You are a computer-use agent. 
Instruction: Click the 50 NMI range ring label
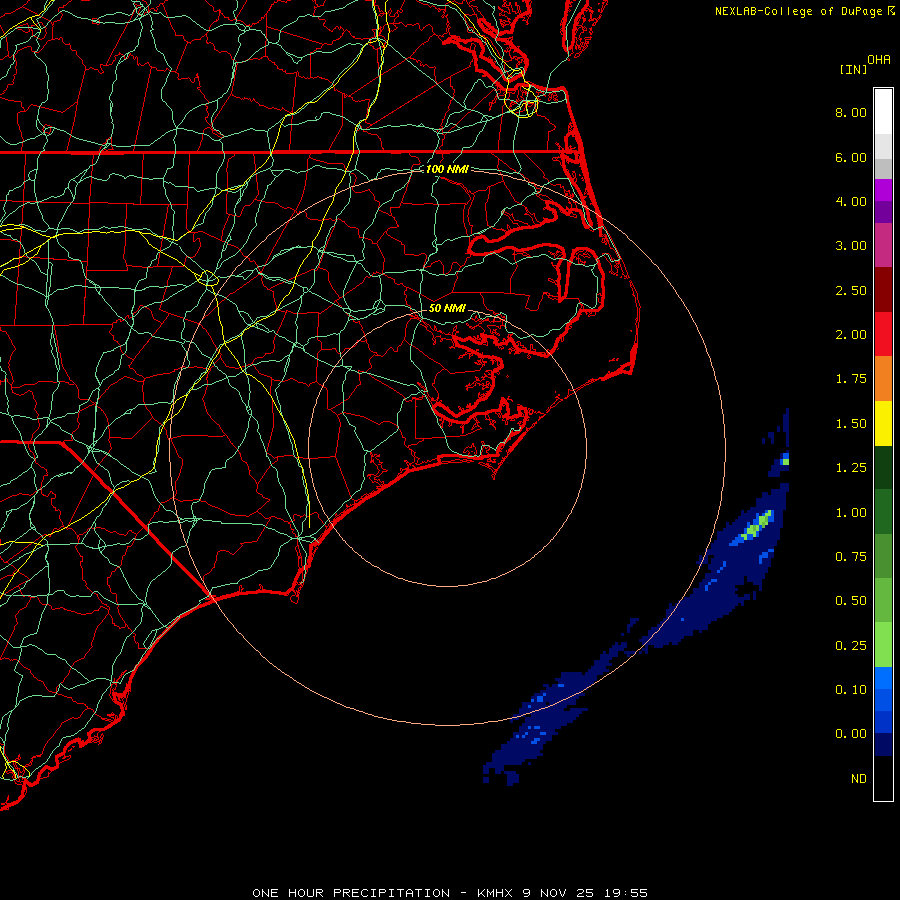(447, 308)
